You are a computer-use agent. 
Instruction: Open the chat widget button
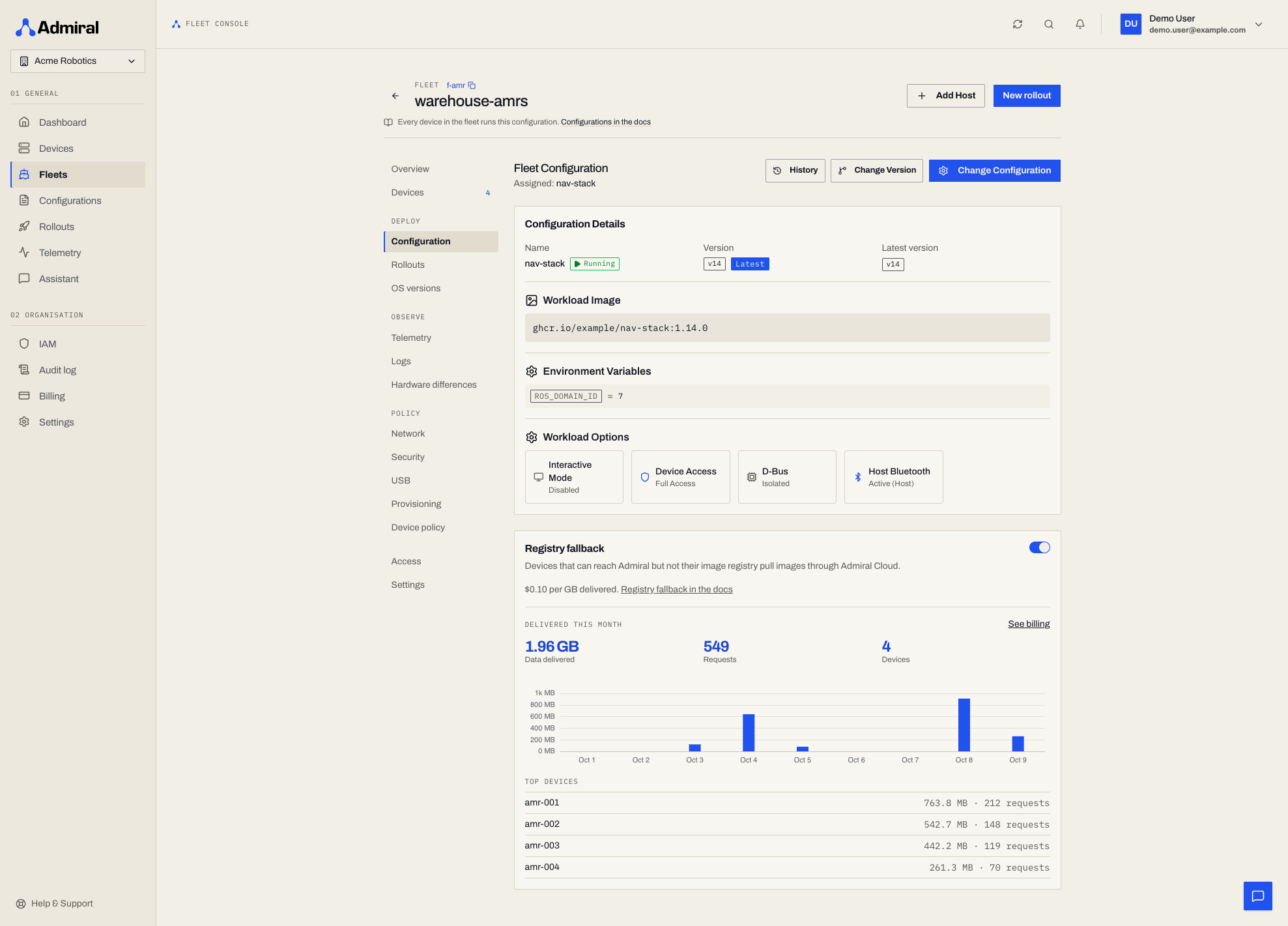pos(1257,896)
